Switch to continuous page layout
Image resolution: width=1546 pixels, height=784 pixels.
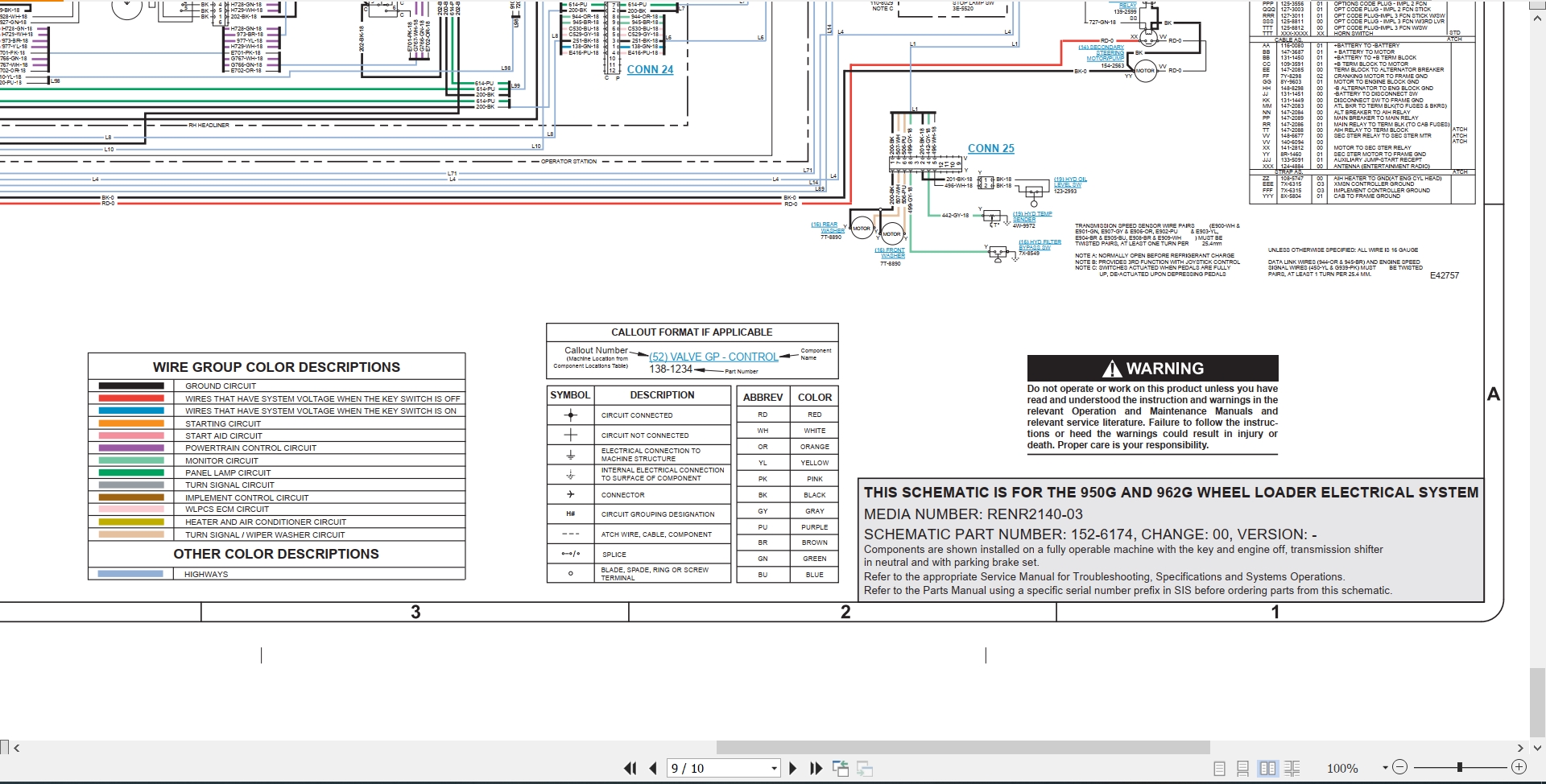pos(1242,769)
